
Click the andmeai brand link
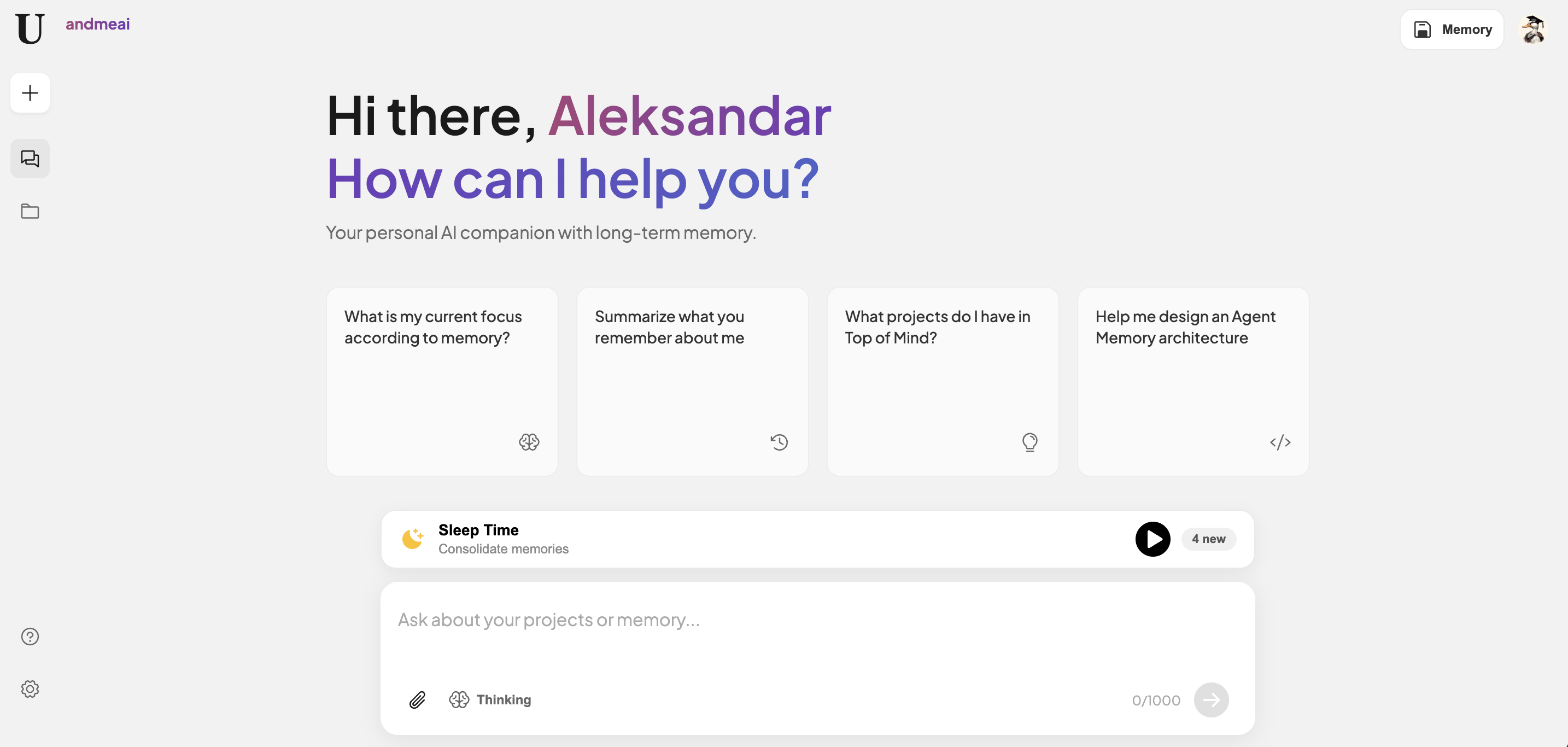[97, 24]
